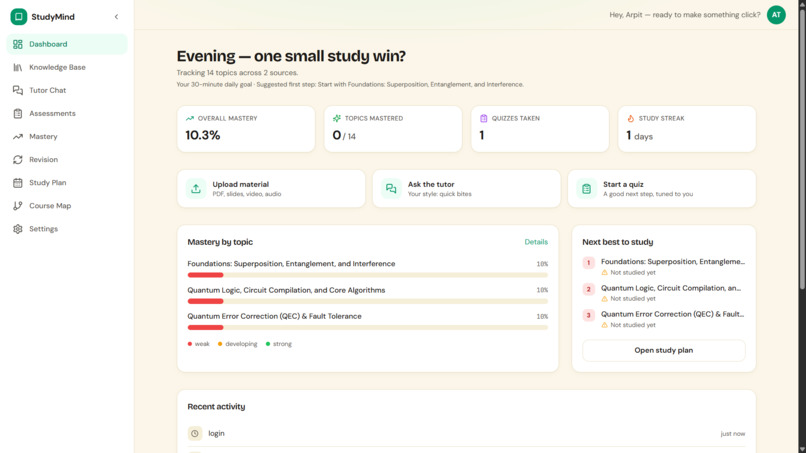Click the Mastery trend-line icon in sidebar

coord(18,137)
